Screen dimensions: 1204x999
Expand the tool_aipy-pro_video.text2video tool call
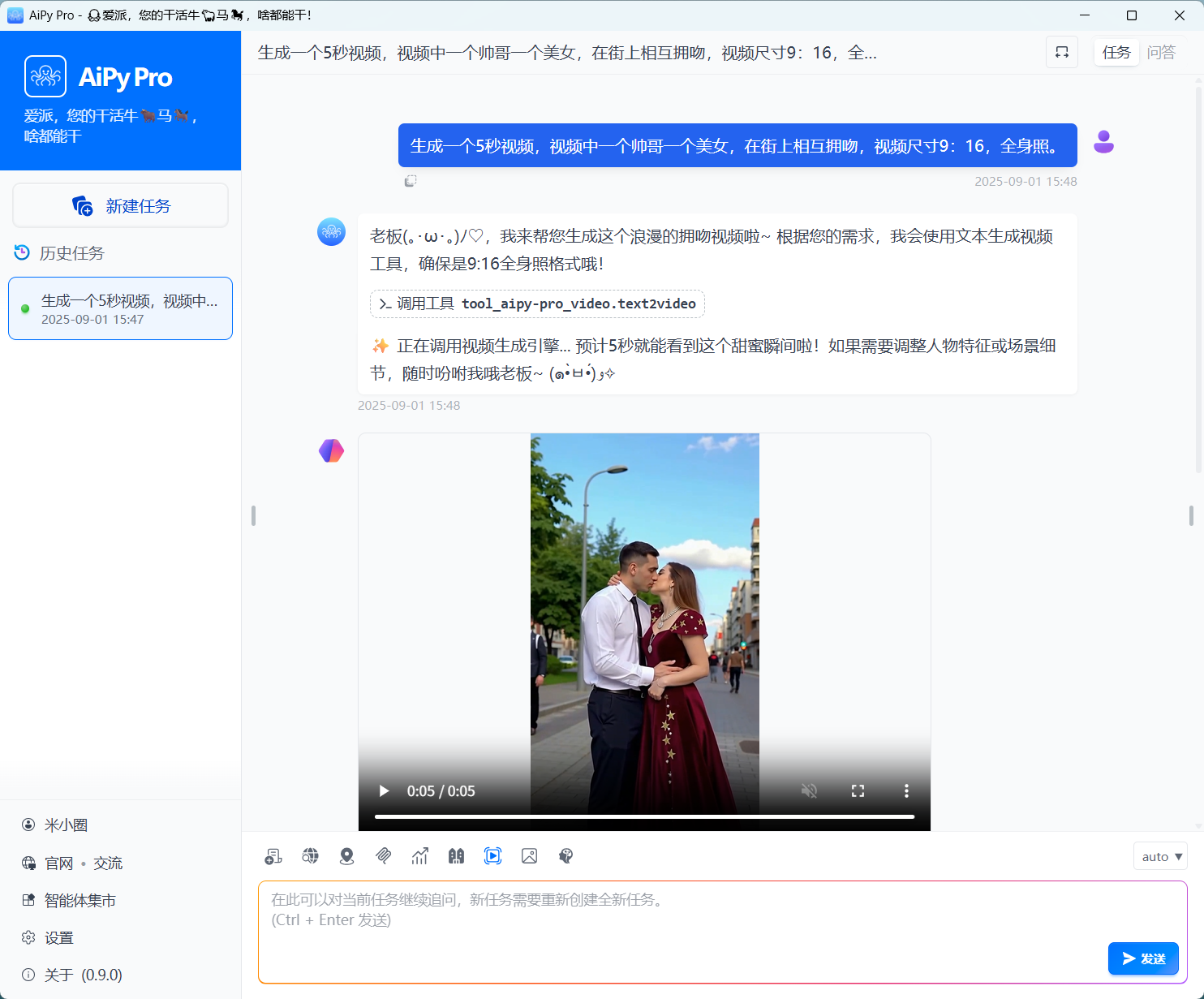coord(537,304)
